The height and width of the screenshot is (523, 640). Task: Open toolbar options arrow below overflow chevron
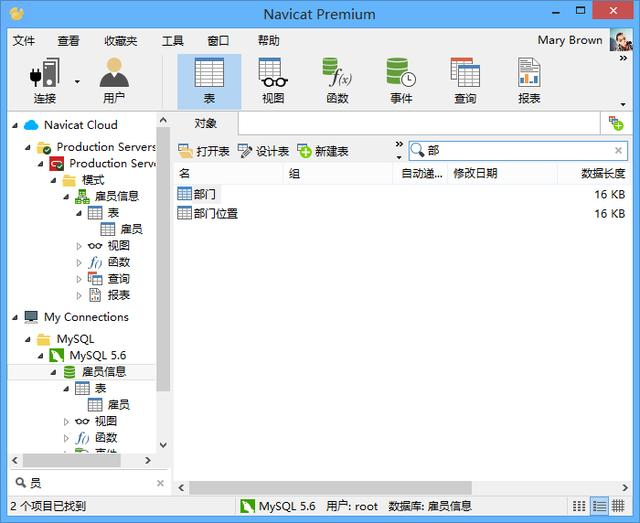623,105
